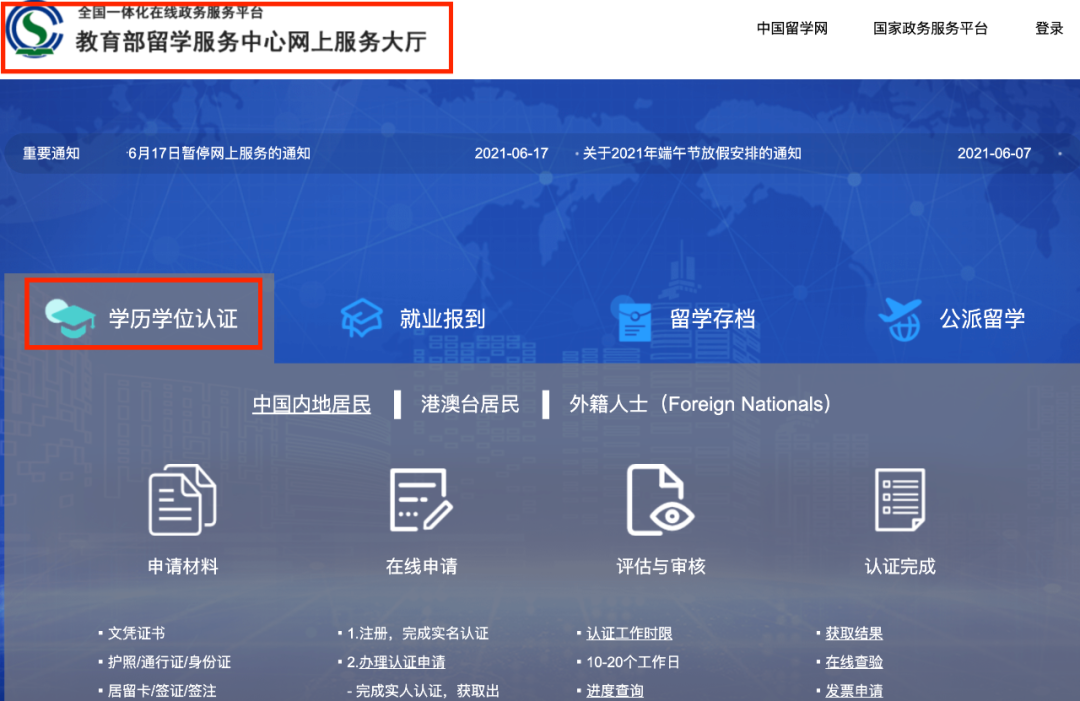Screen dimensions: 1080x701
Task: Select the 在线申请 pencil form icon
Action: point(420,502)
